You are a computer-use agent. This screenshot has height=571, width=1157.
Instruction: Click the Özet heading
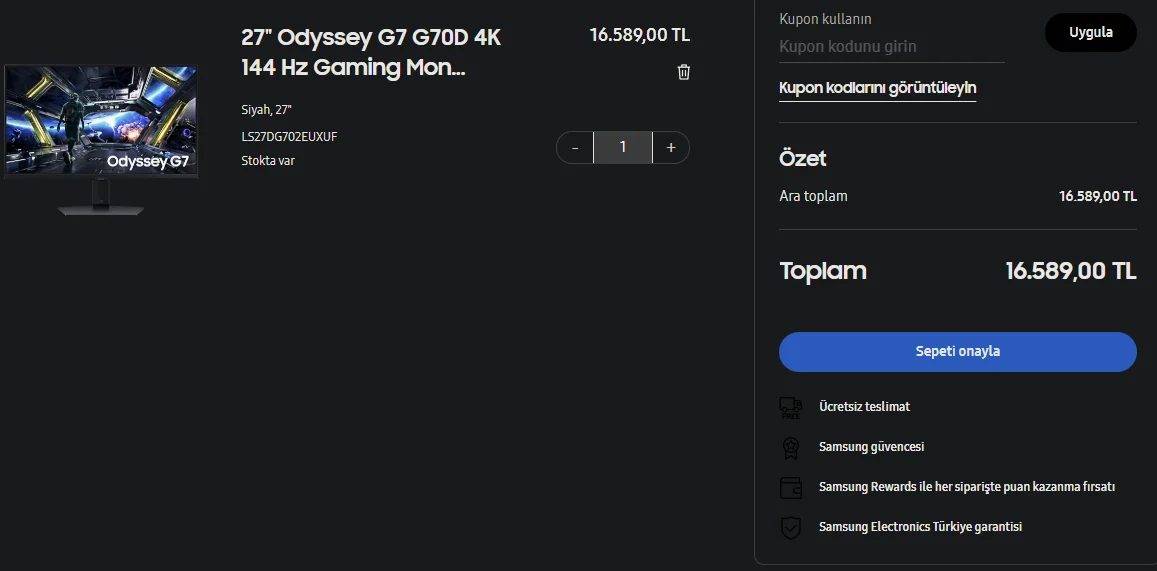[803, 159]
